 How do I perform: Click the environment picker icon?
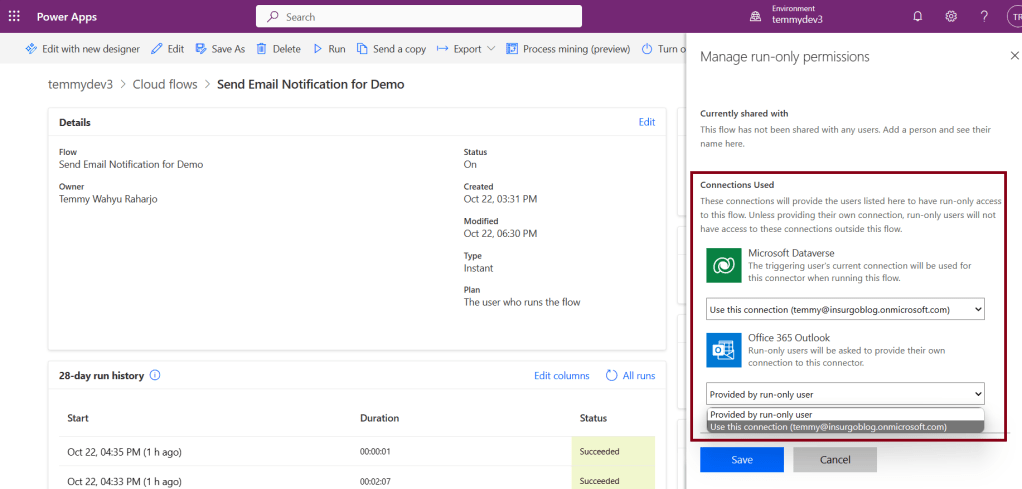[755, 17]
